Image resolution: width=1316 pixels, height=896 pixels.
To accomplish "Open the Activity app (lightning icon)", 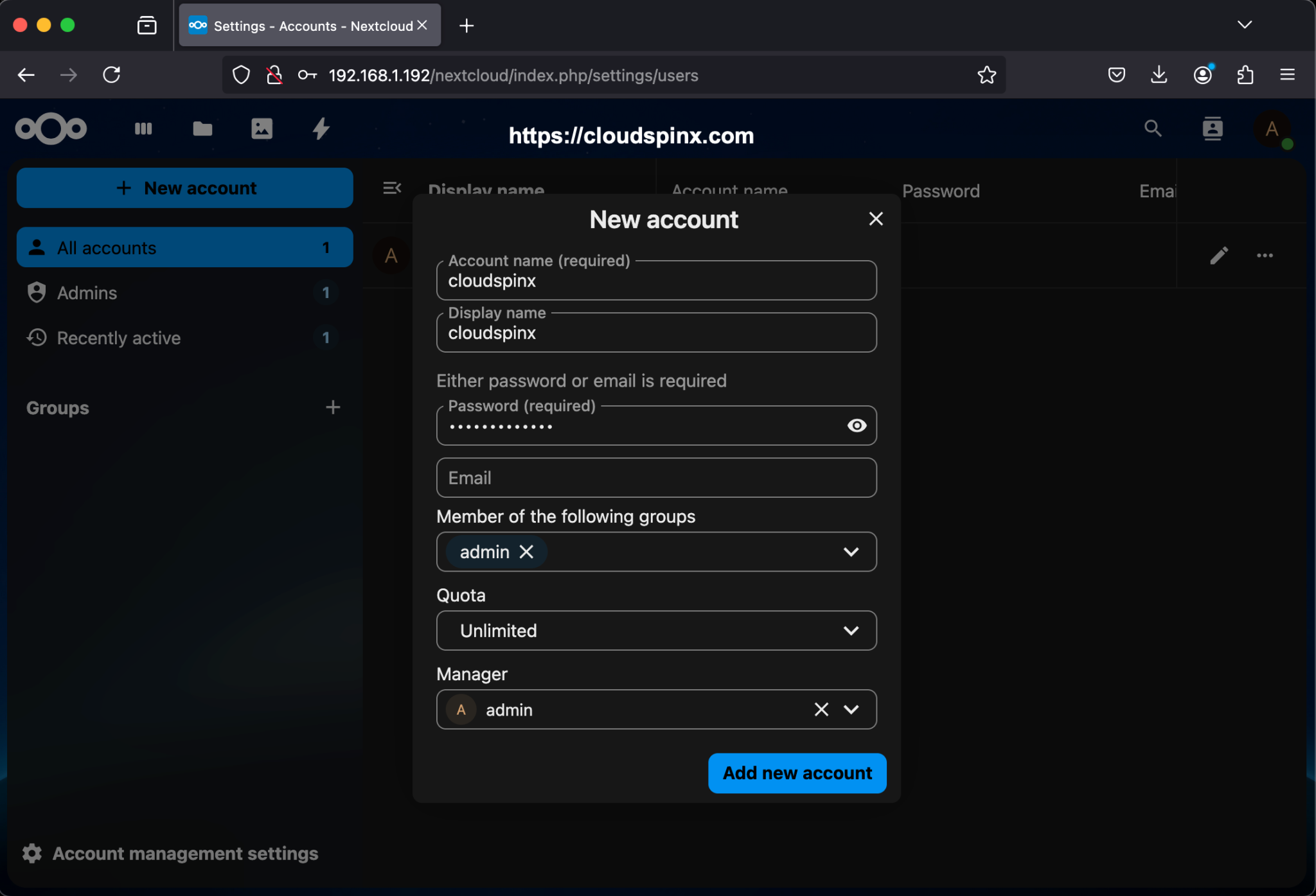I will (x=320, y=128).
